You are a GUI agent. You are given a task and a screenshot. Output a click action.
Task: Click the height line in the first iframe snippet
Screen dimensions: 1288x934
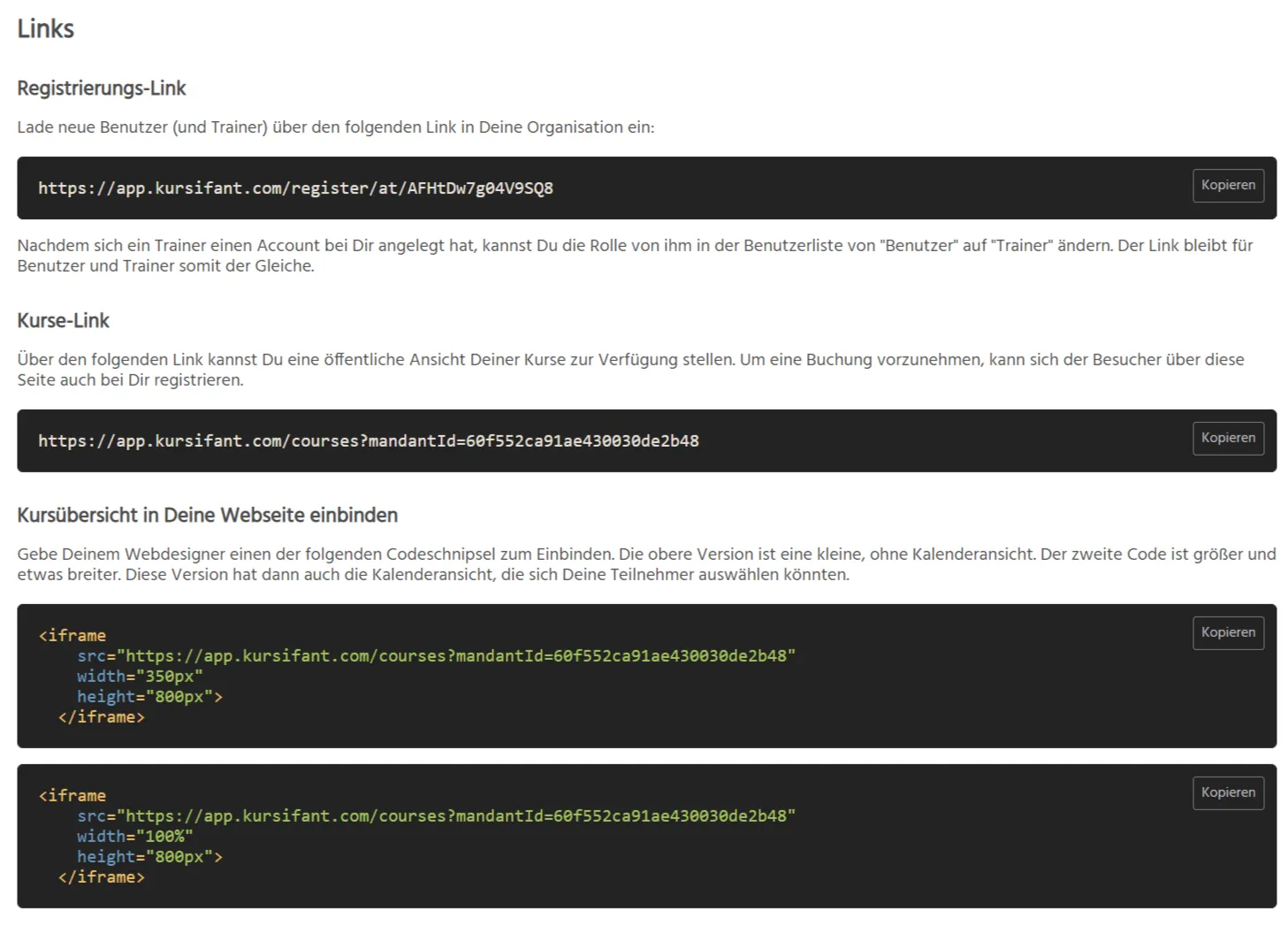click(149, 697)
